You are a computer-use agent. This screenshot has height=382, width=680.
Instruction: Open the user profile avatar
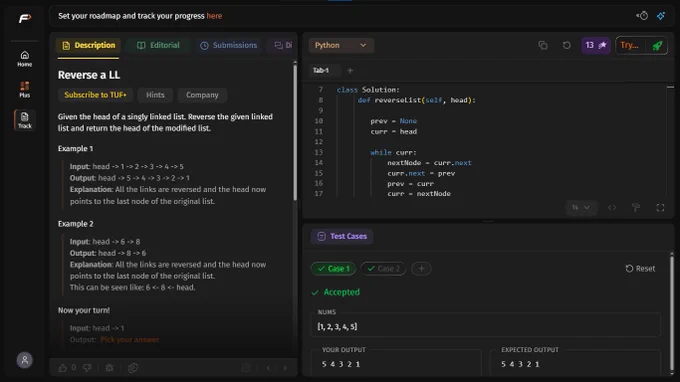(x=25, y=360)
